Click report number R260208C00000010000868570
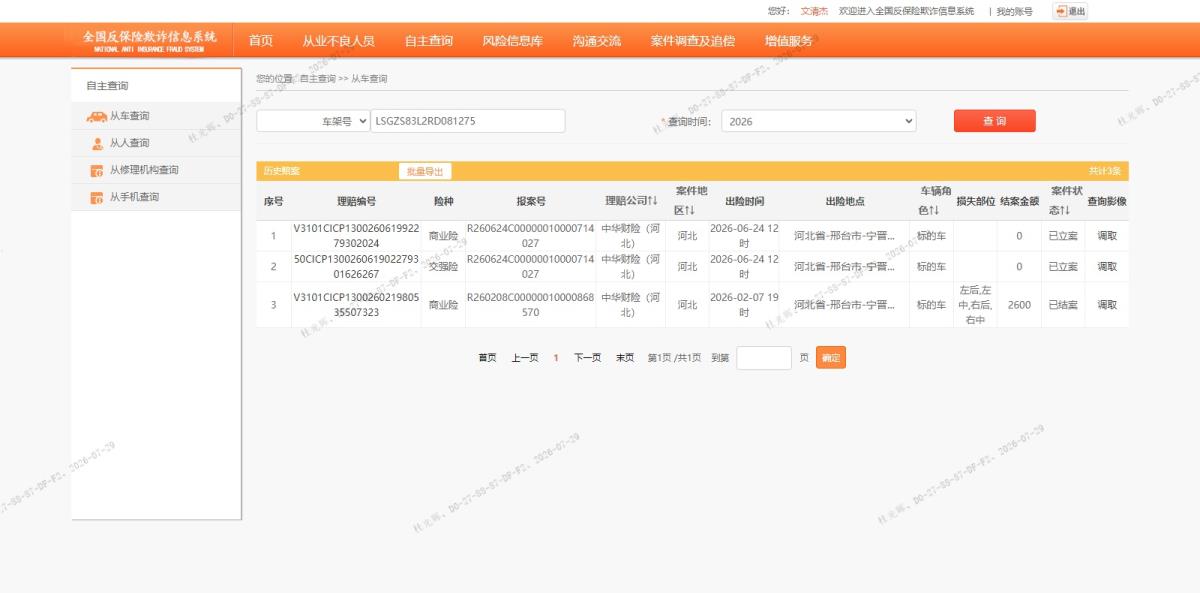 (x=531, y=305)
